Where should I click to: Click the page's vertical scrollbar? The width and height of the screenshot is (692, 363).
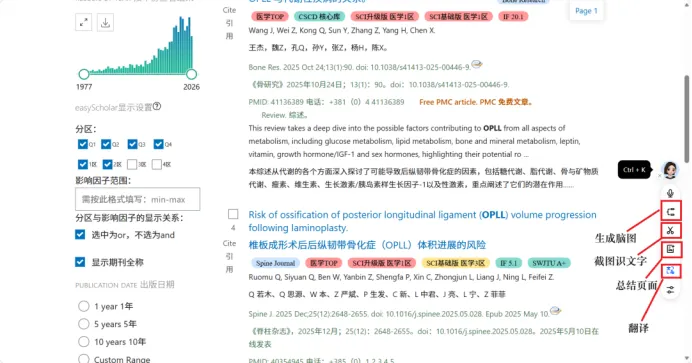coord(687,119)
